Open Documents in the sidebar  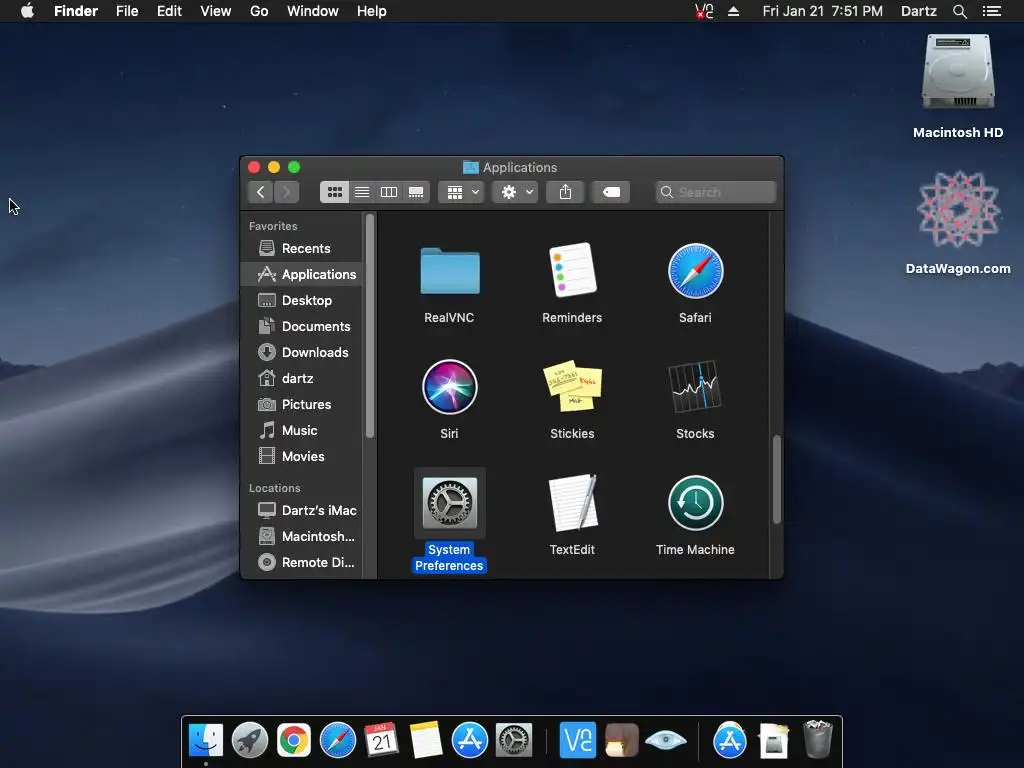[302, 326]
